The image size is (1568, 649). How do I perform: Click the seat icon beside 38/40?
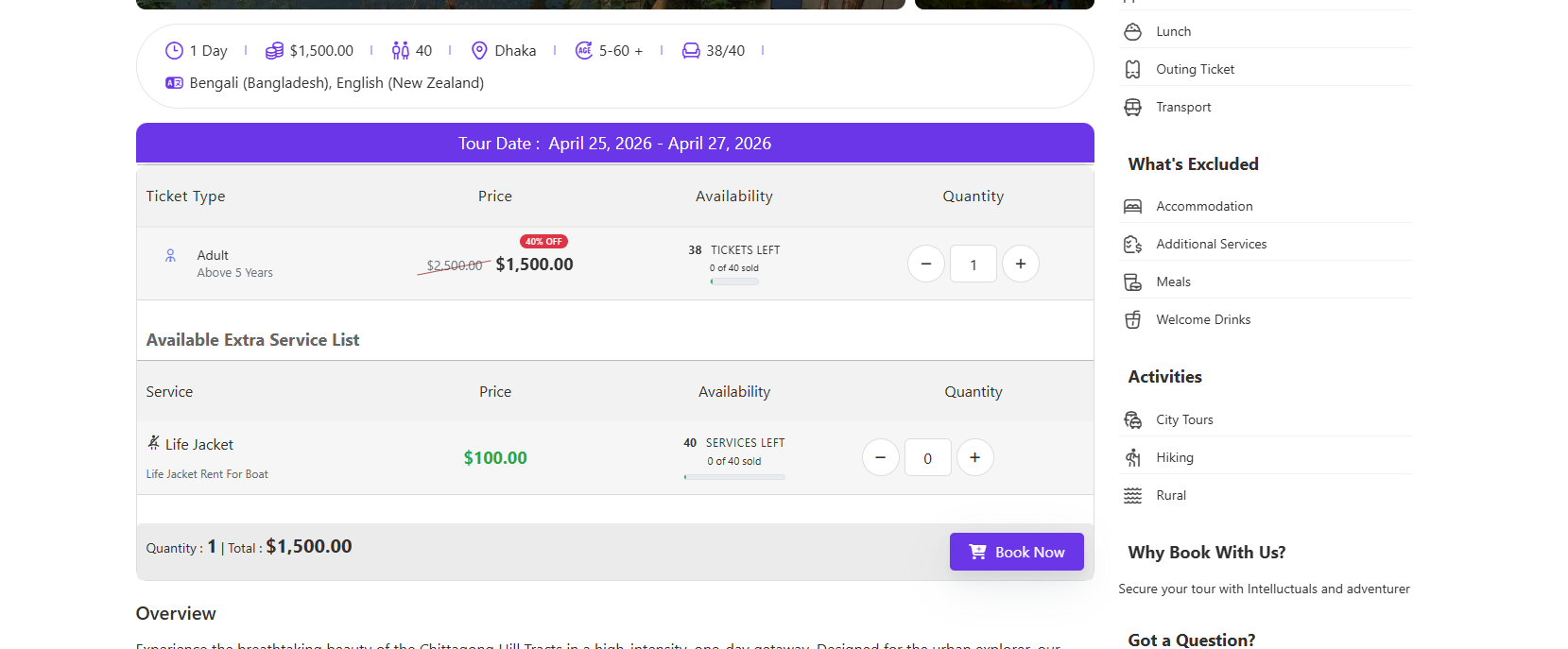[x=691, y=51]
